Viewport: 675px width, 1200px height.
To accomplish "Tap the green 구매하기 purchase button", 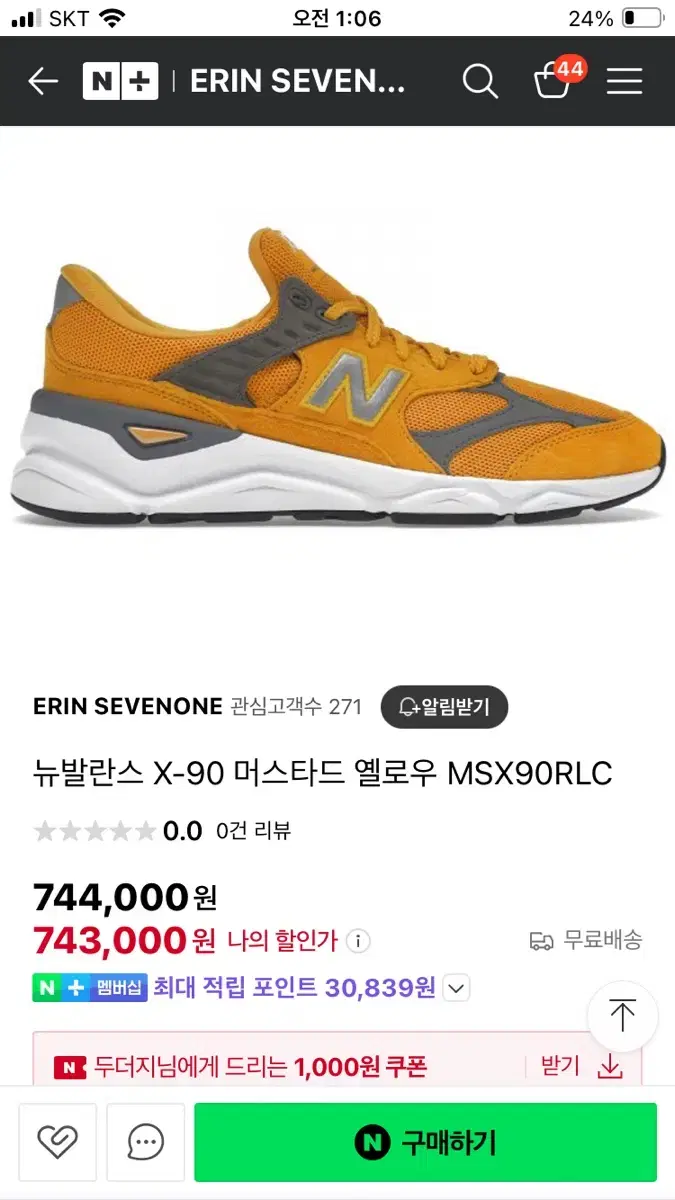I will (x=425, y=1142).
